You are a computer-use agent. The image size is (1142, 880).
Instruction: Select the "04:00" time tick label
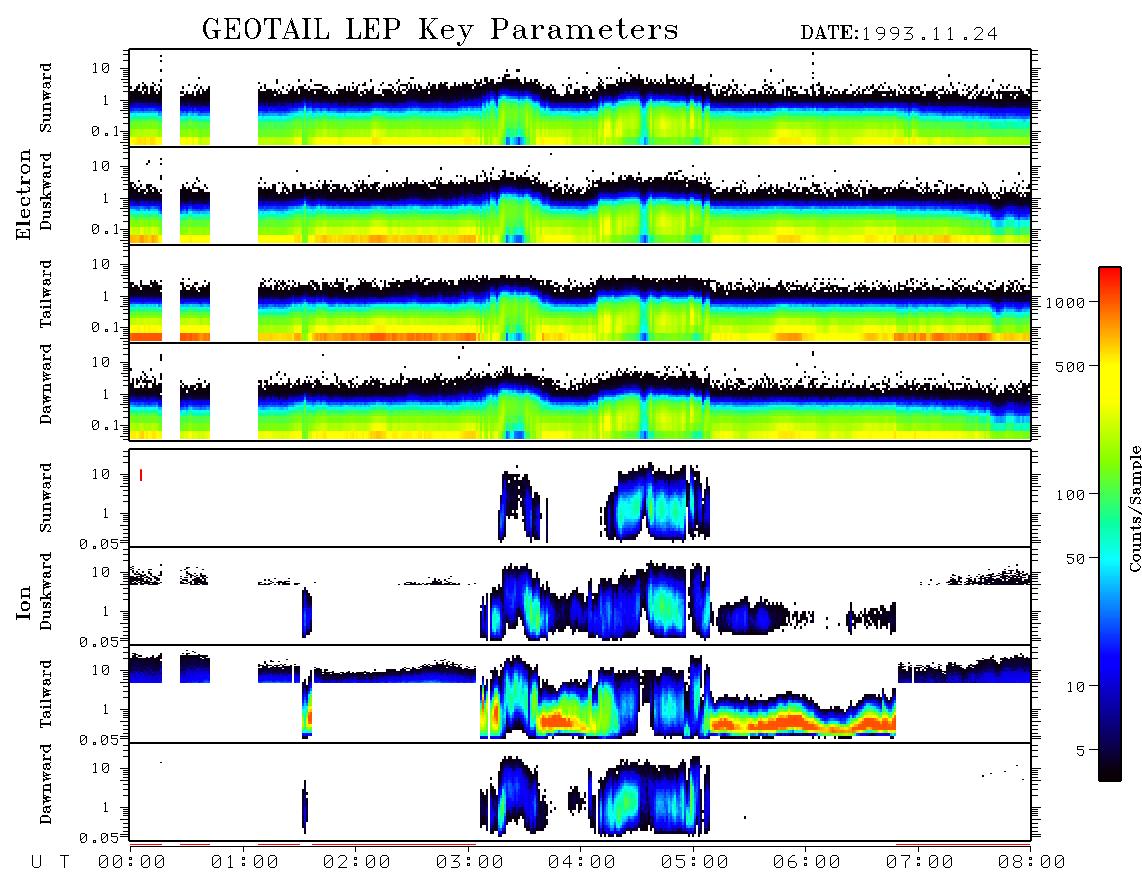coord(582,862)
